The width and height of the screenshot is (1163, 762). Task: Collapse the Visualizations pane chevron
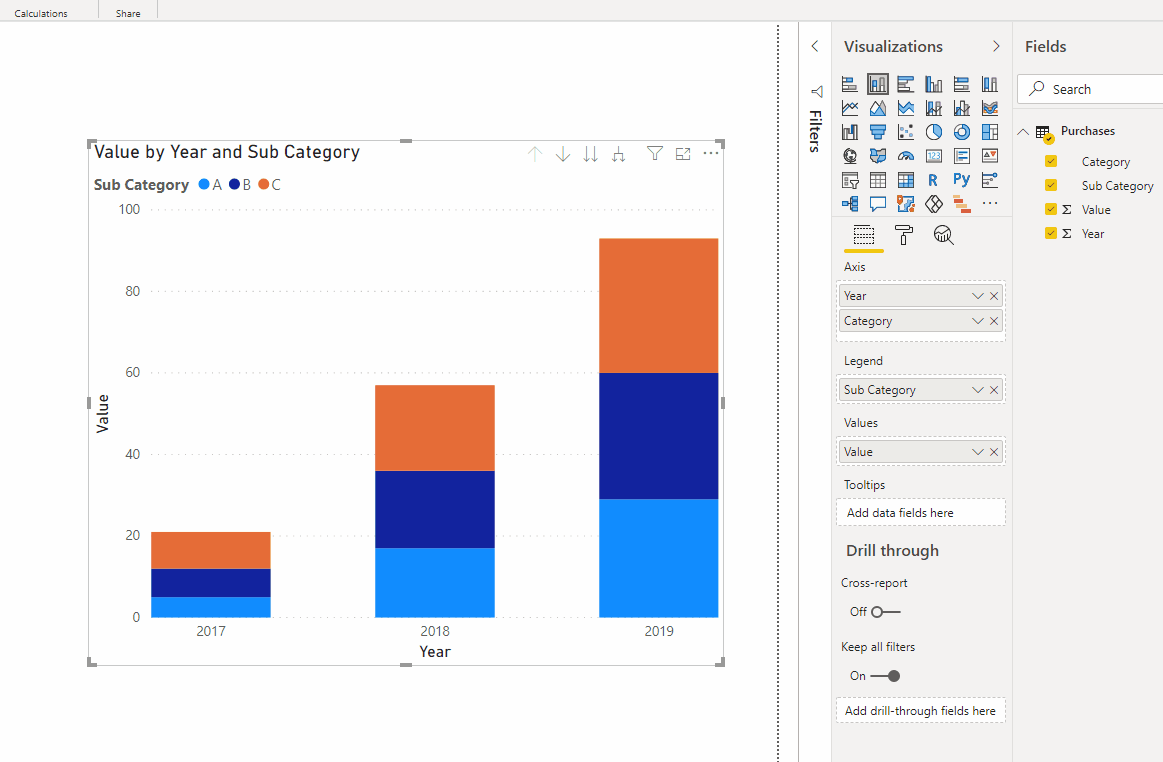tap(996, 46)
